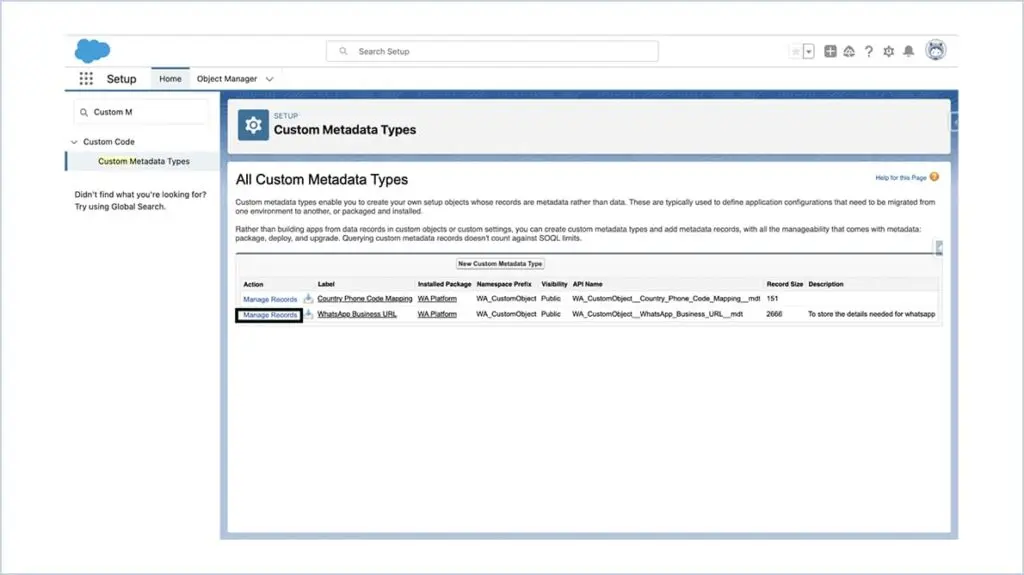This screenshot has width=1024, height=575.
Task: Open WA Platform link in Country Phone row
Action: 437,299
